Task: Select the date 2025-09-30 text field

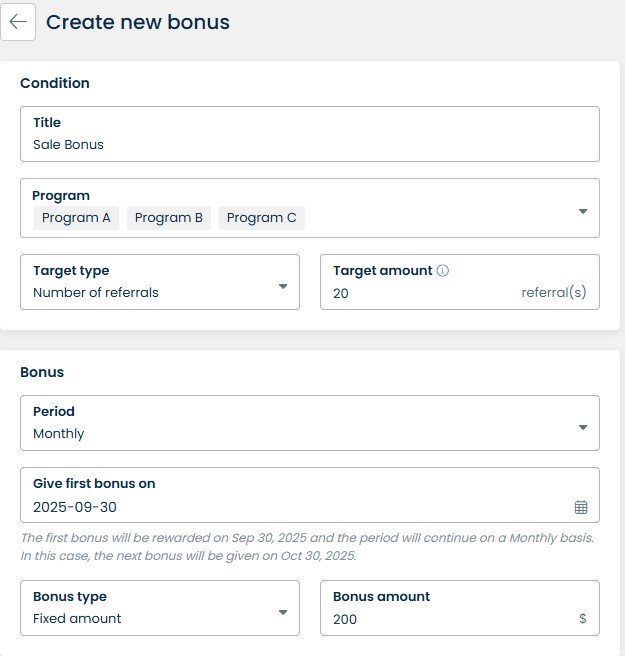Action: 75,507
